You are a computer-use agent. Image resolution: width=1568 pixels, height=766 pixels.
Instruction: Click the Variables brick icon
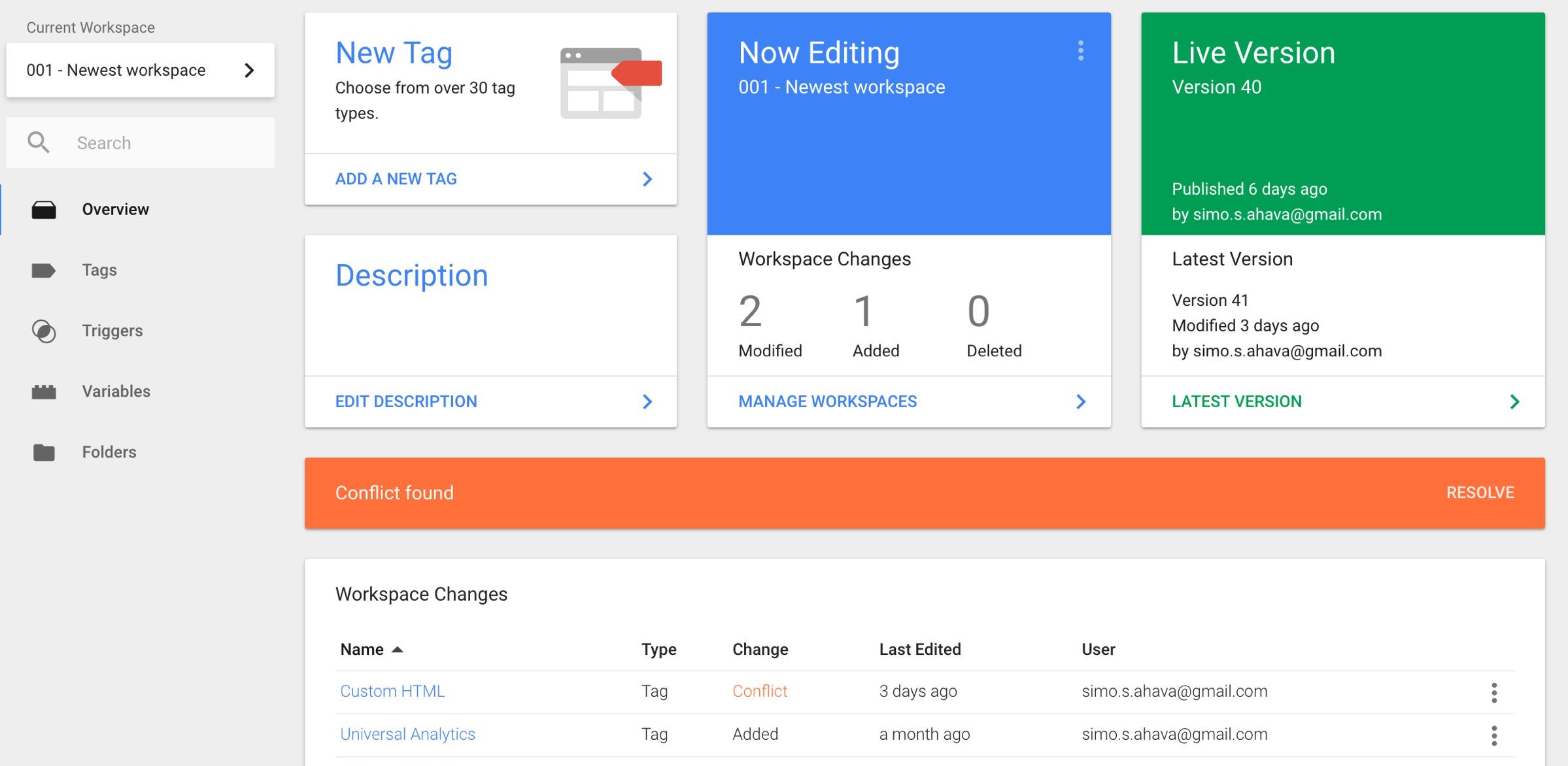click(44, 392)
